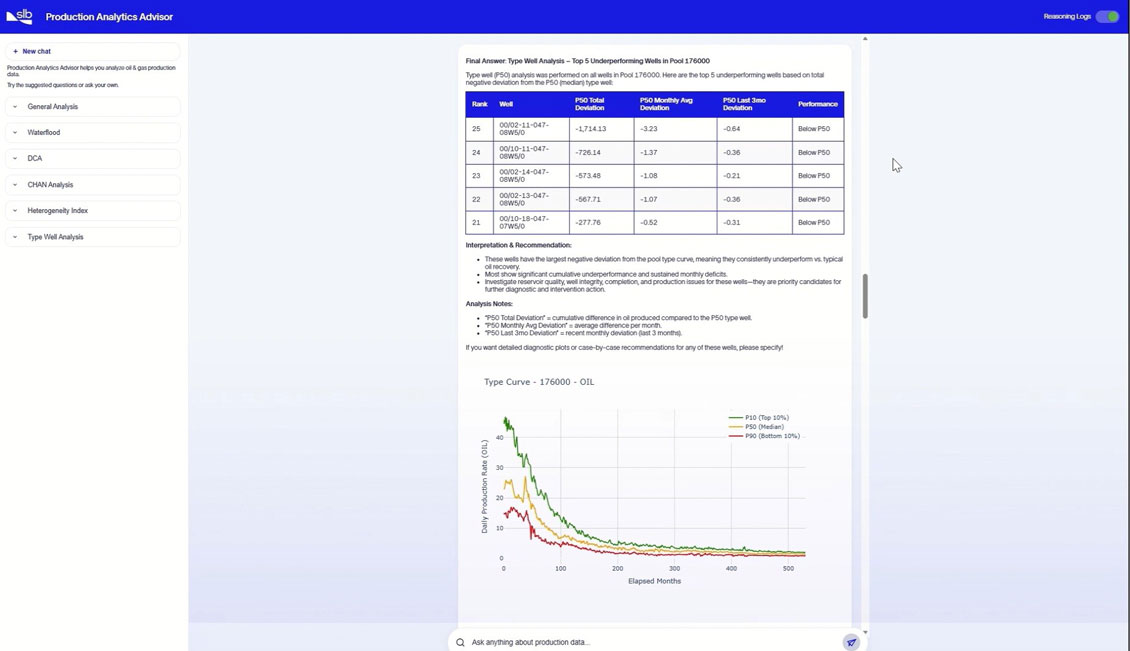
Task: Toggle the Reasoning Logs switch
Action: click(x=1107, y=17)
